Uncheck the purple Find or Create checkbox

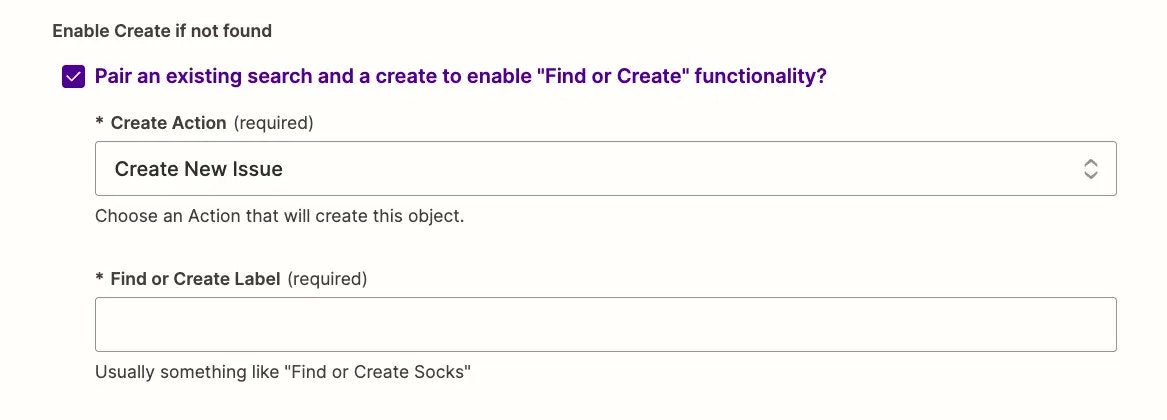pos(73,77)
